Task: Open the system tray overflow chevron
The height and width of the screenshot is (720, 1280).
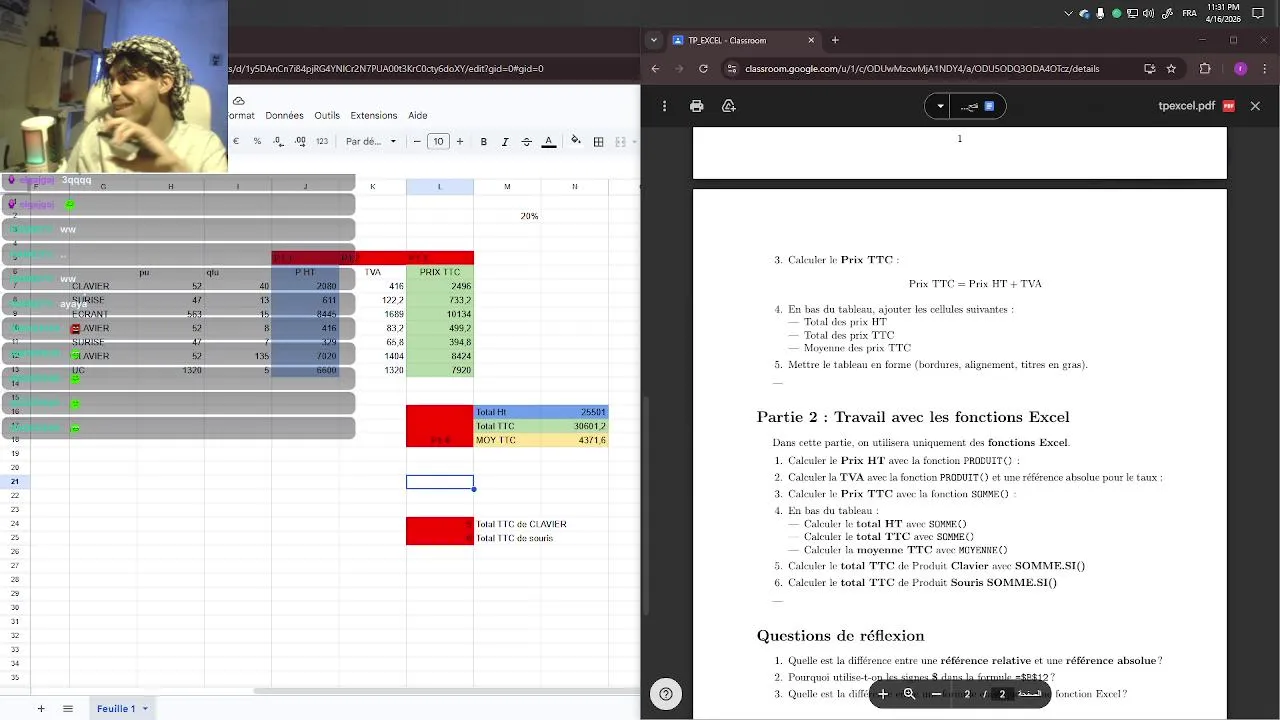Action: pyautogui.click(x=1069, y=14)
